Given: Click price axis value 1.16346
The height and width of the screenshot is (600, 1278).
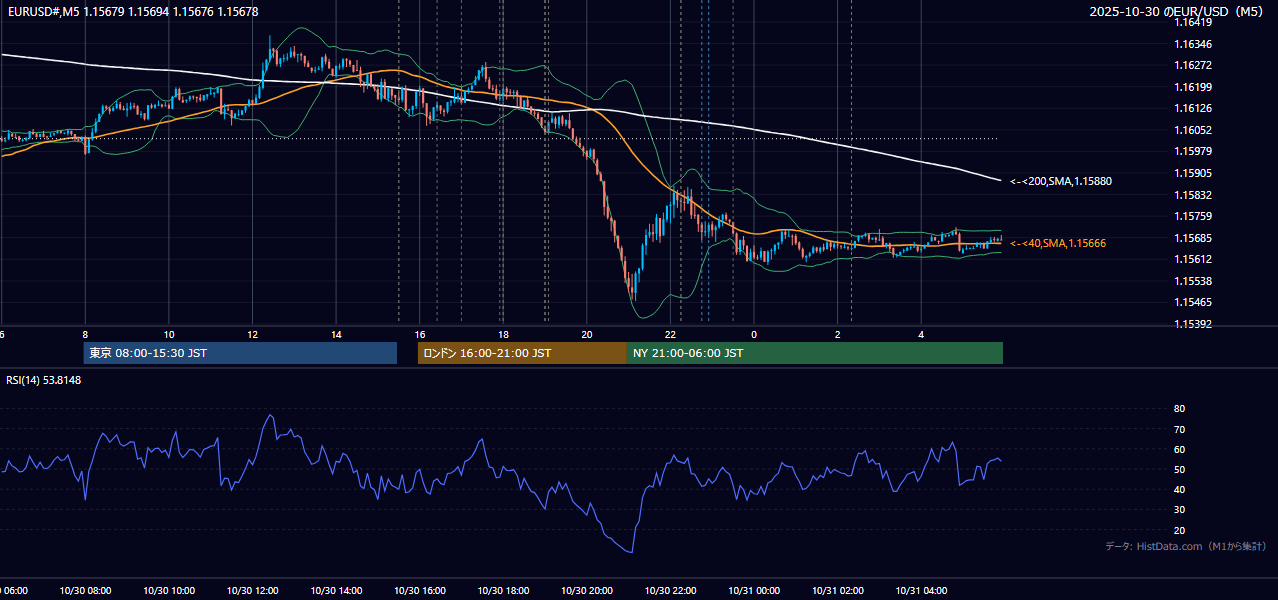Looking at the screenshot, I should [x=1192, y=44].
